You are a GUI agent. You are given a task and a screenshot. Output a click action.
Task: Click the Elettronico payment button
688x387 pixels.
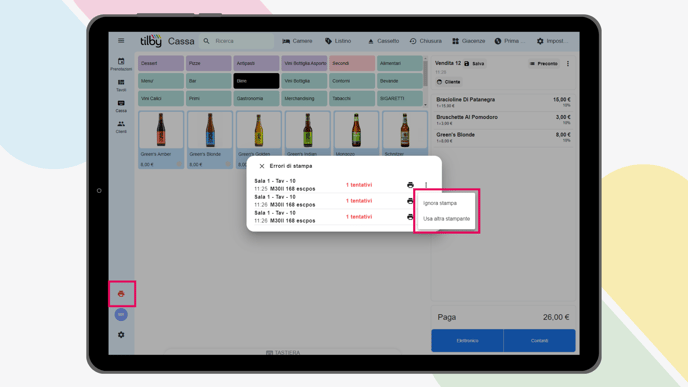[x=467, y=340]
